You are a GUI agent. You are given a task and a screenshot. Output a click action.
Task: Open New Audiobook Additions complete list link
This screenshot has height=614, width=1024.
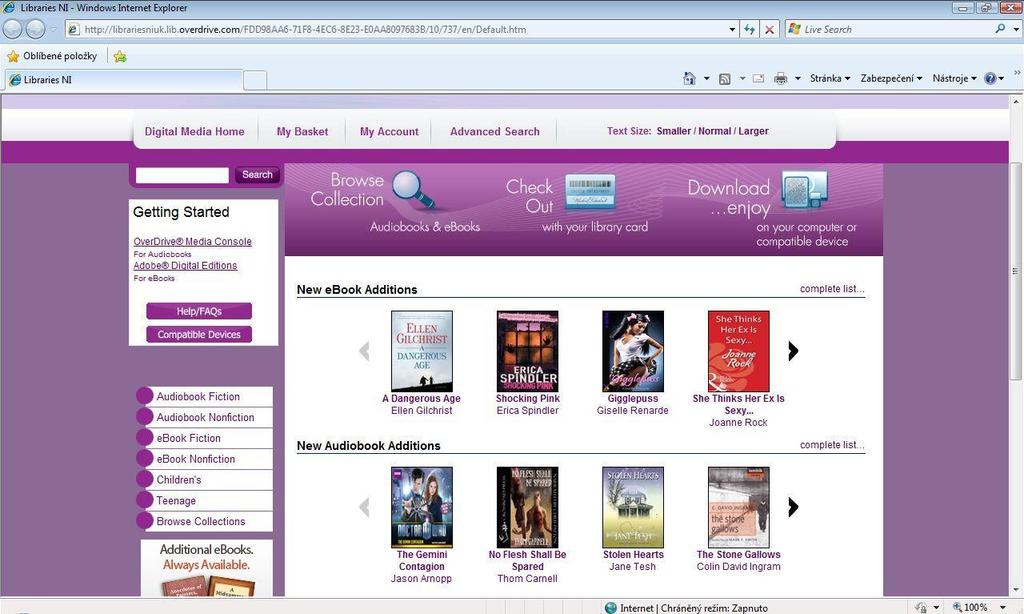832,445
